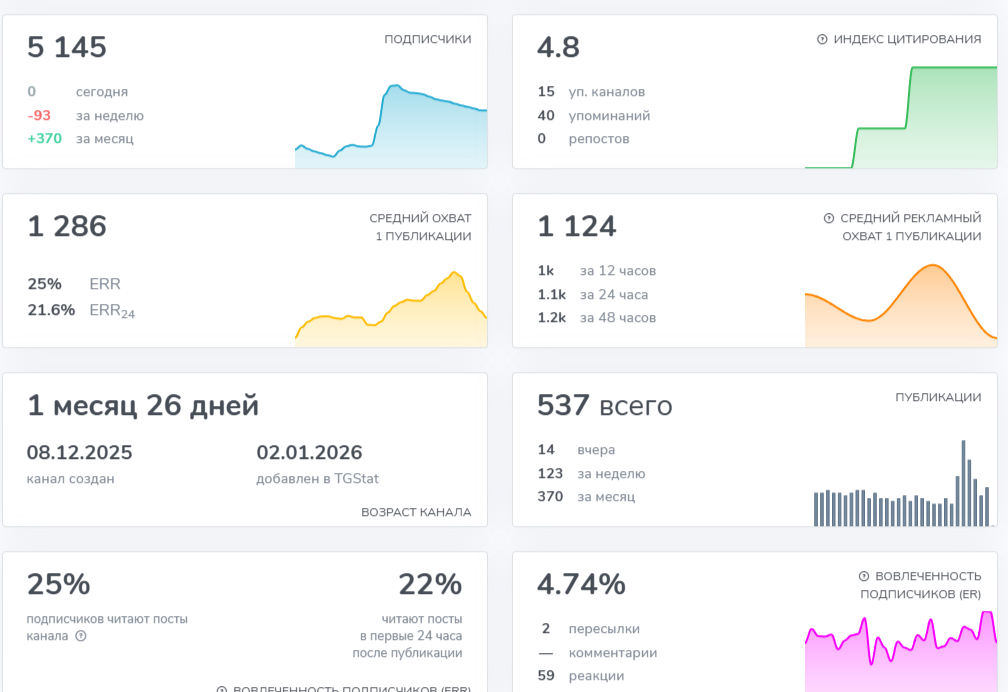Click the '537 всего' publications total
The image size is (1008, 692).
coord(604,406)
